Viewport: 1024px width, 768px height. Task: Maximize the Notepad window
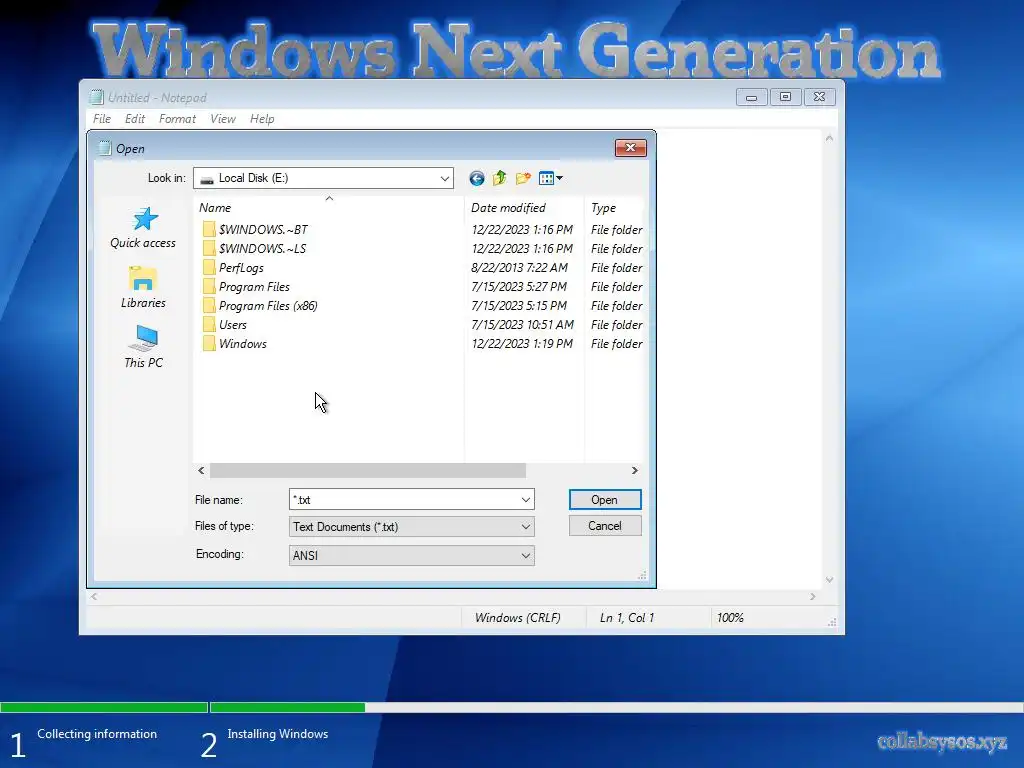[785, 97]
